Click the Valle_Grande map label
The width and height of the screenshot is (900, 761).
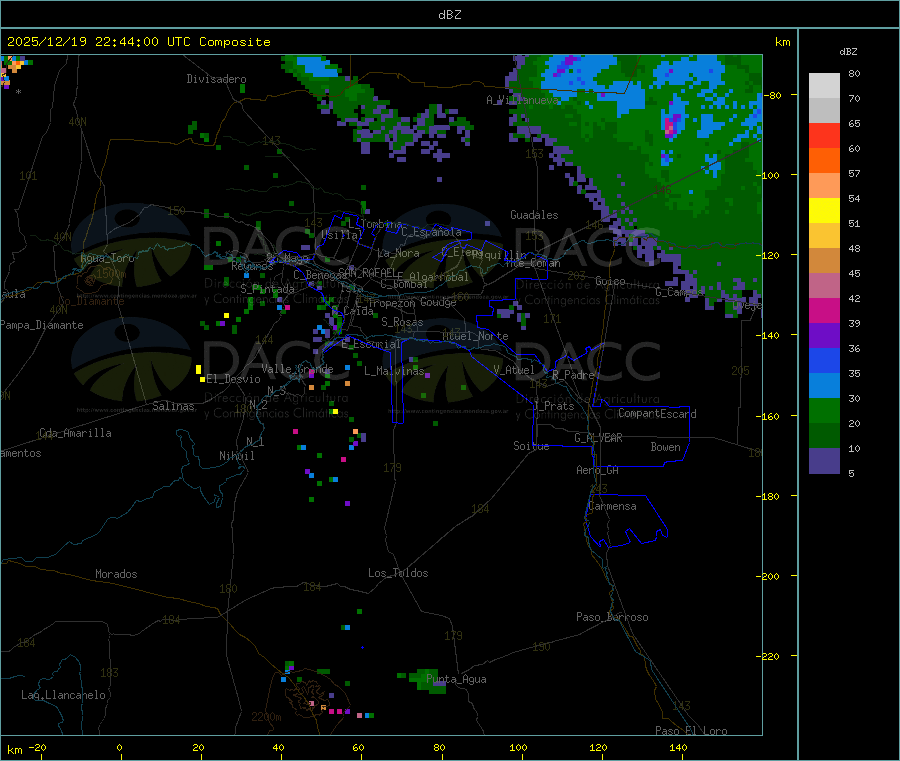[x=297, y=369]
